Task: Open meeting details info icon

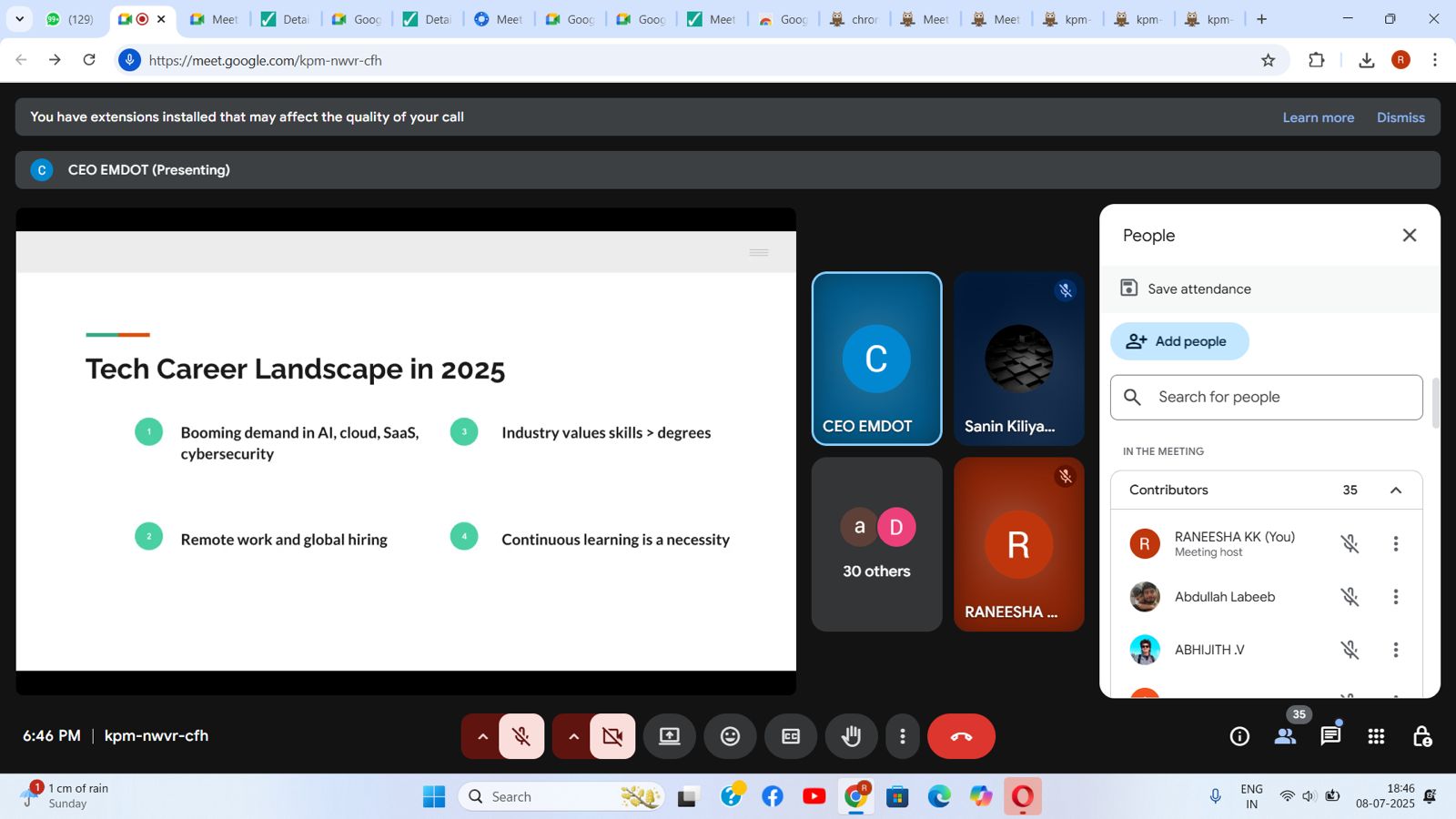Action: [1239, 736]
